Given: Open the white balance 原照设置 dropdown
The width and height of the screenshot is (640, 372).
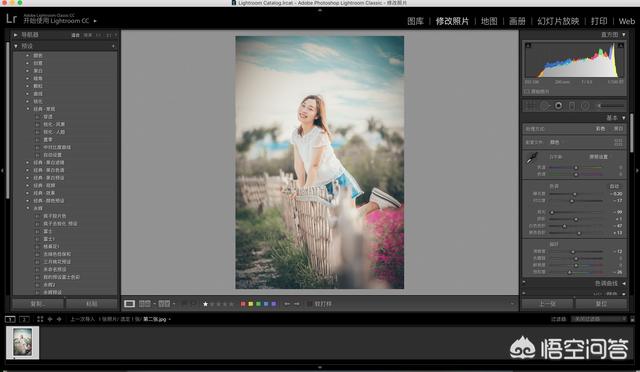Looking at the screenshot, I should 599,157.
